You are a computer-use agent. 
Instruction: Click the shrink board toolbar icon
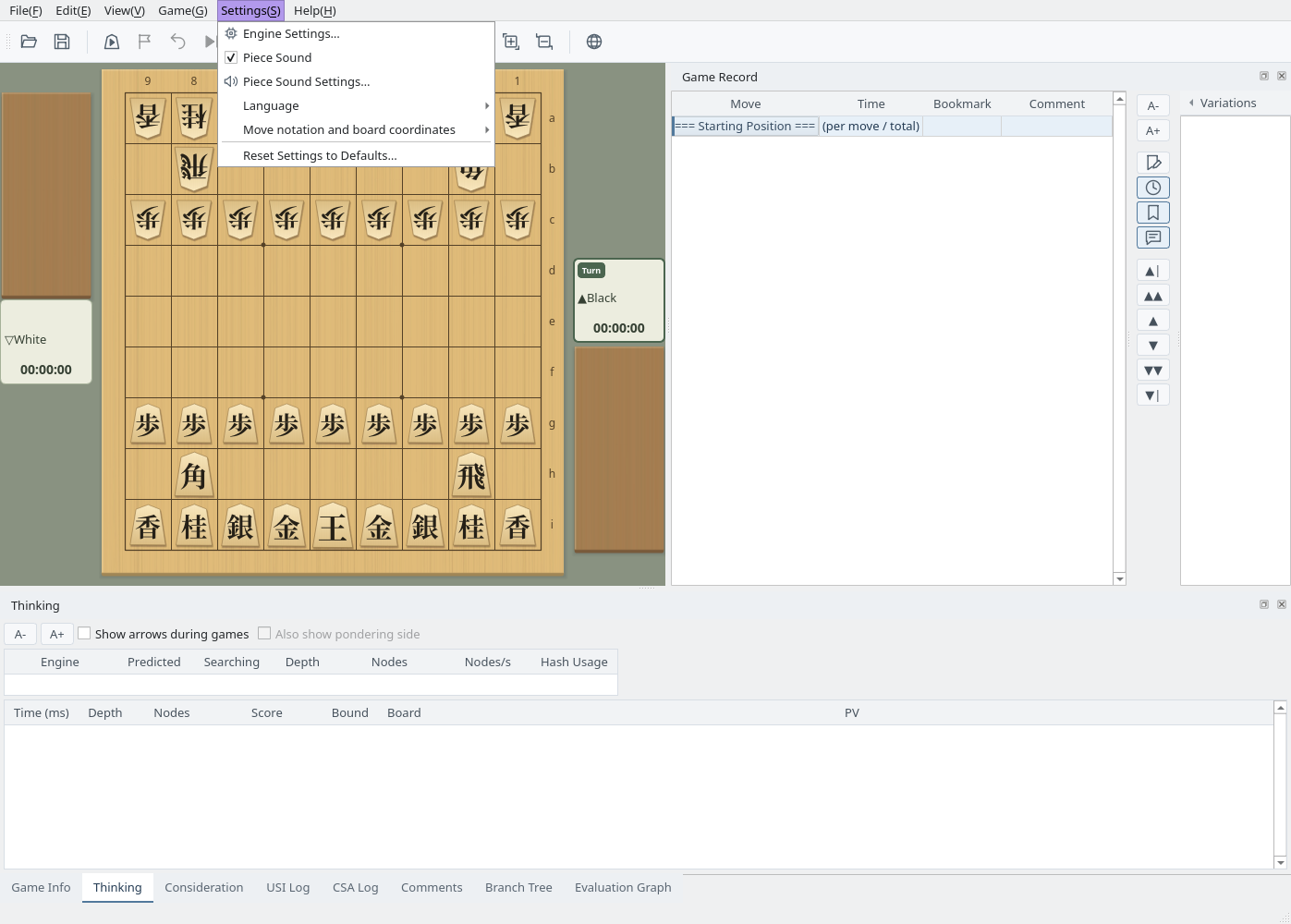tap(544, 42)
